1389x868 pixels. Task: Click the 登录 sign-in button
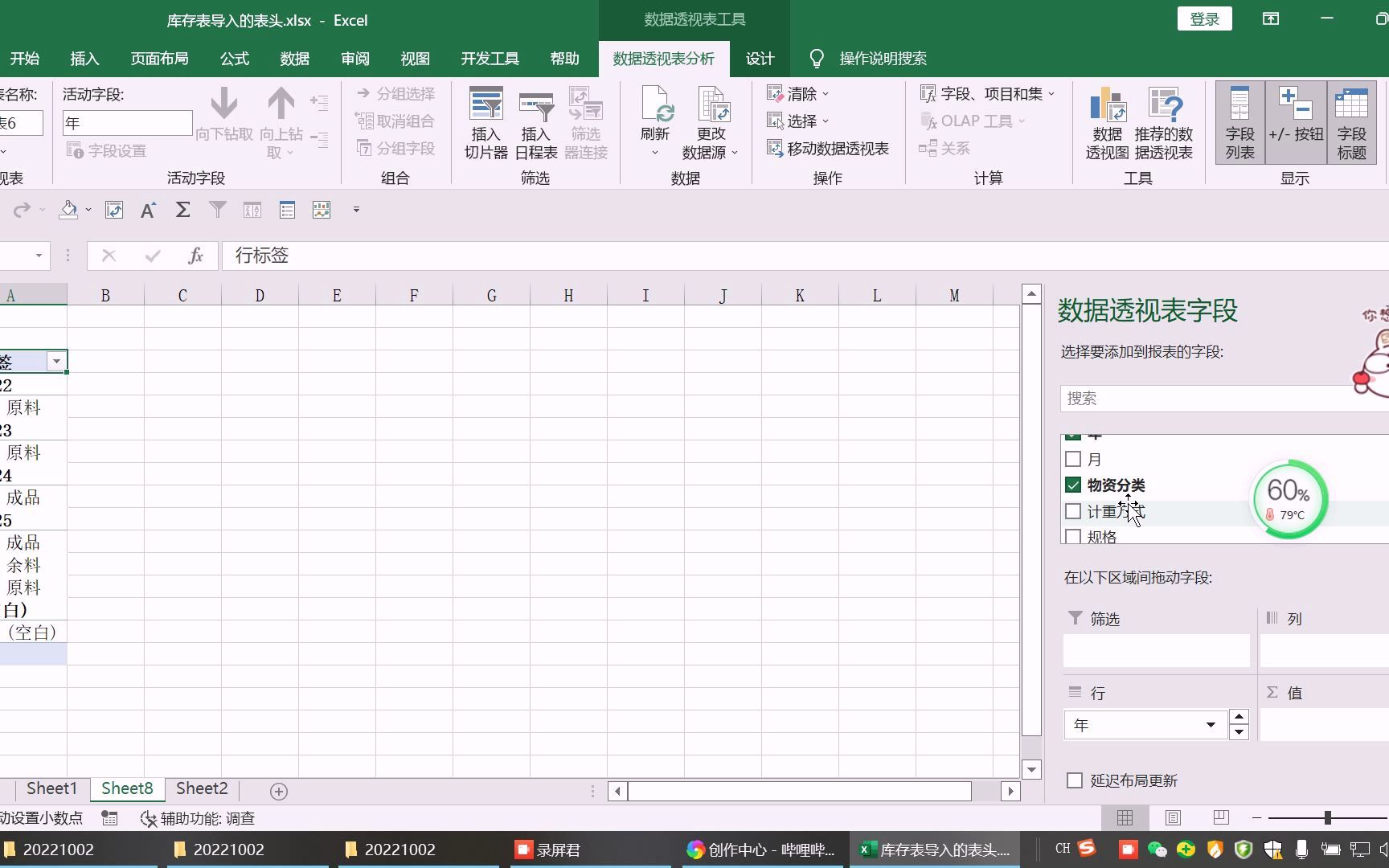[1204, 18]
